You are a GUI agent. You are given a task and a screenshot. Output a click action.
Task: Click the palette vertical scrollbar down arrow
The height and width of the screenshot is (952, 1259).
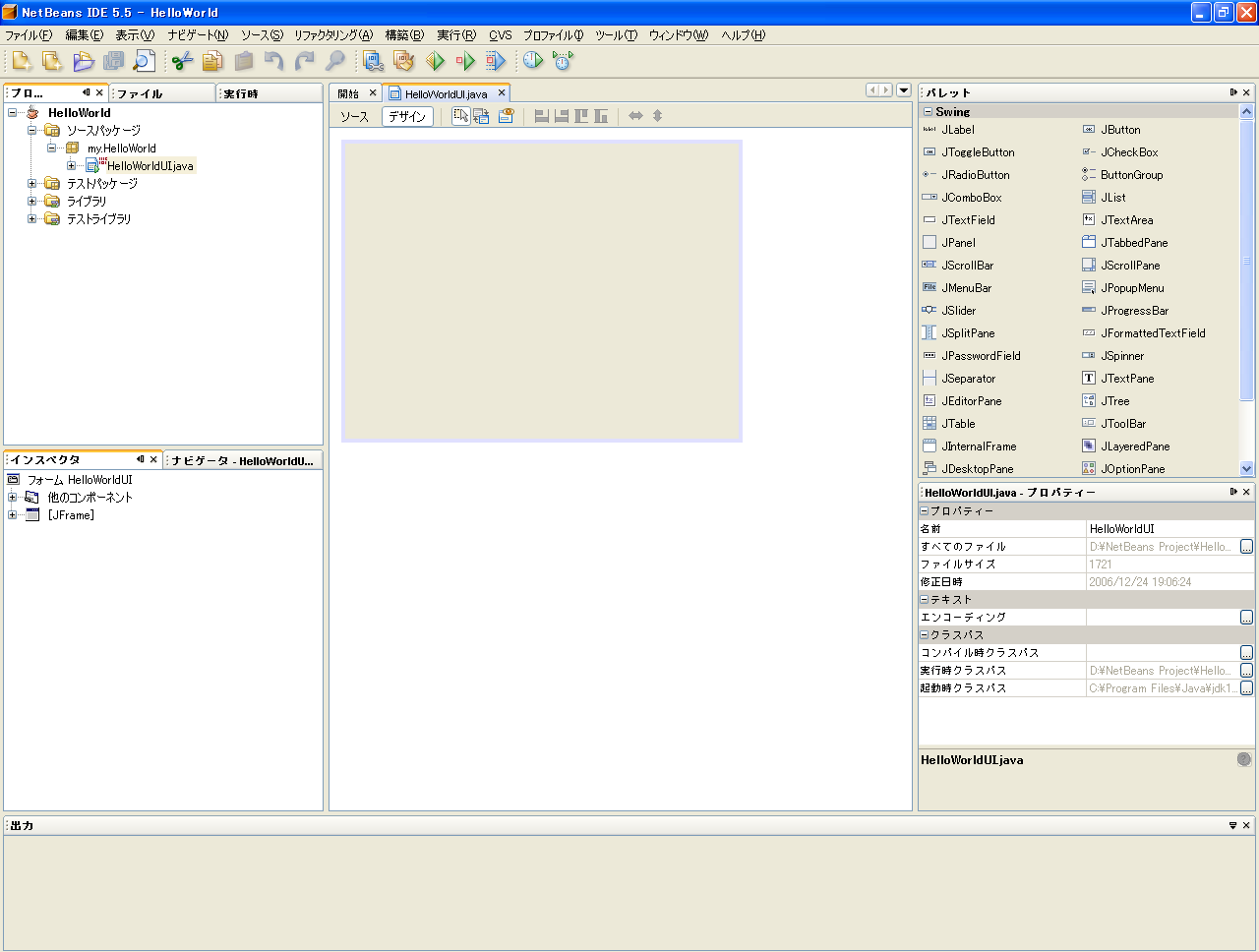pyautogui.click(x=1246, y=469)
